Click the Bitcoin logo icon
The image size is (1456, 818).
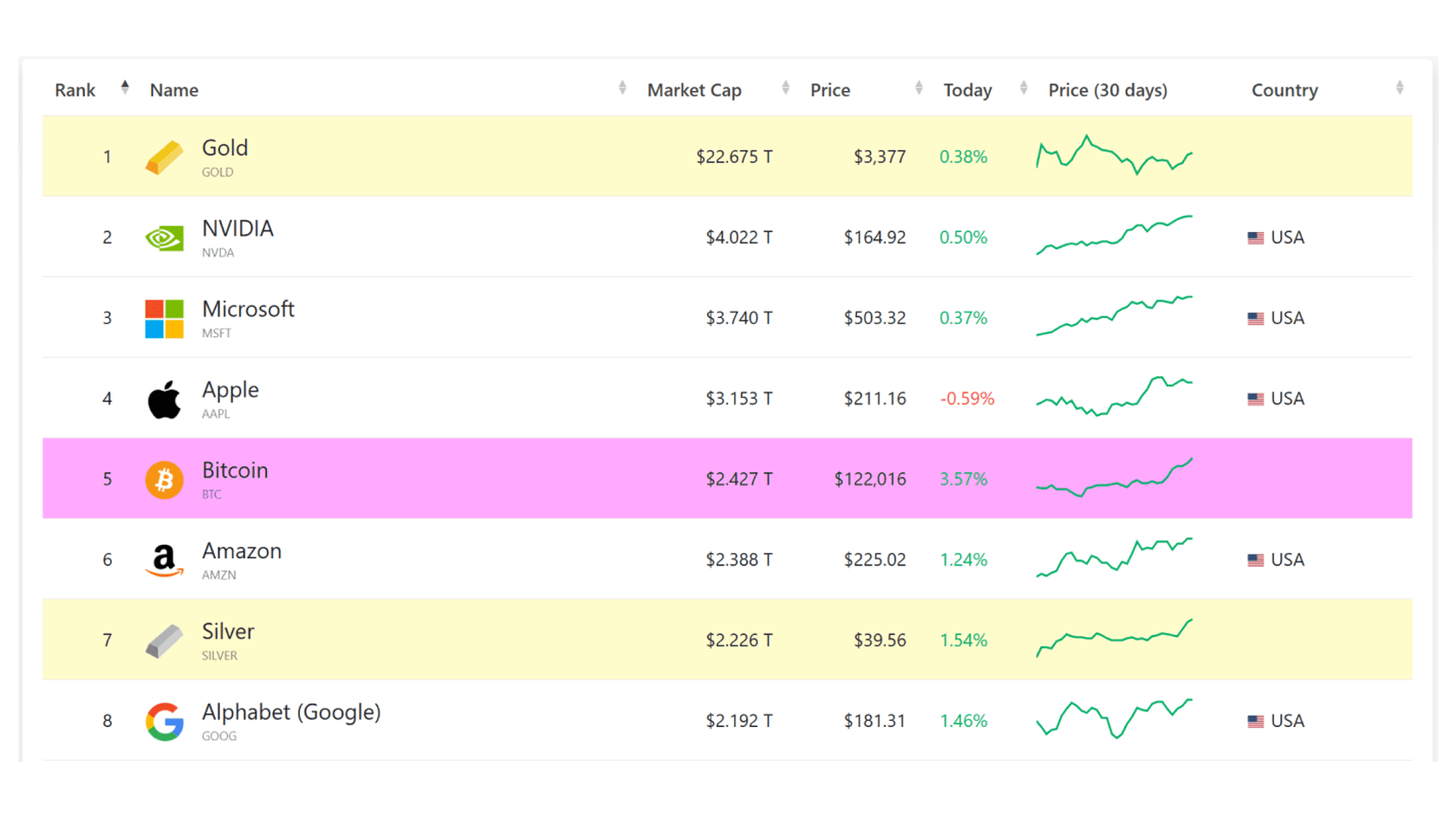click(x=164, y=479)
